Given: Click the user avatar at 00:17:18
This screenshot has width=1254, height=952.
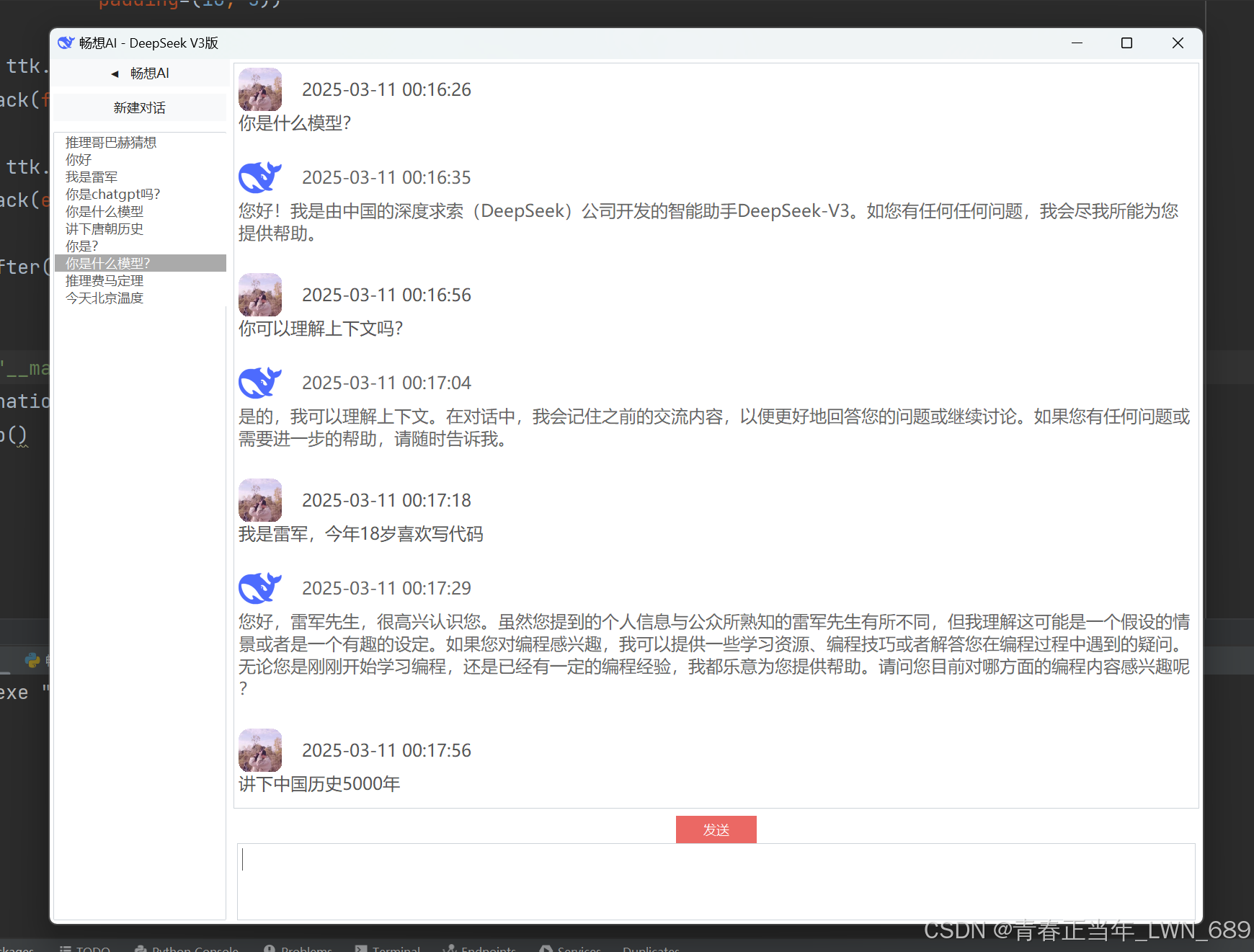Looking at the screenshot, I should click(260, 500).
